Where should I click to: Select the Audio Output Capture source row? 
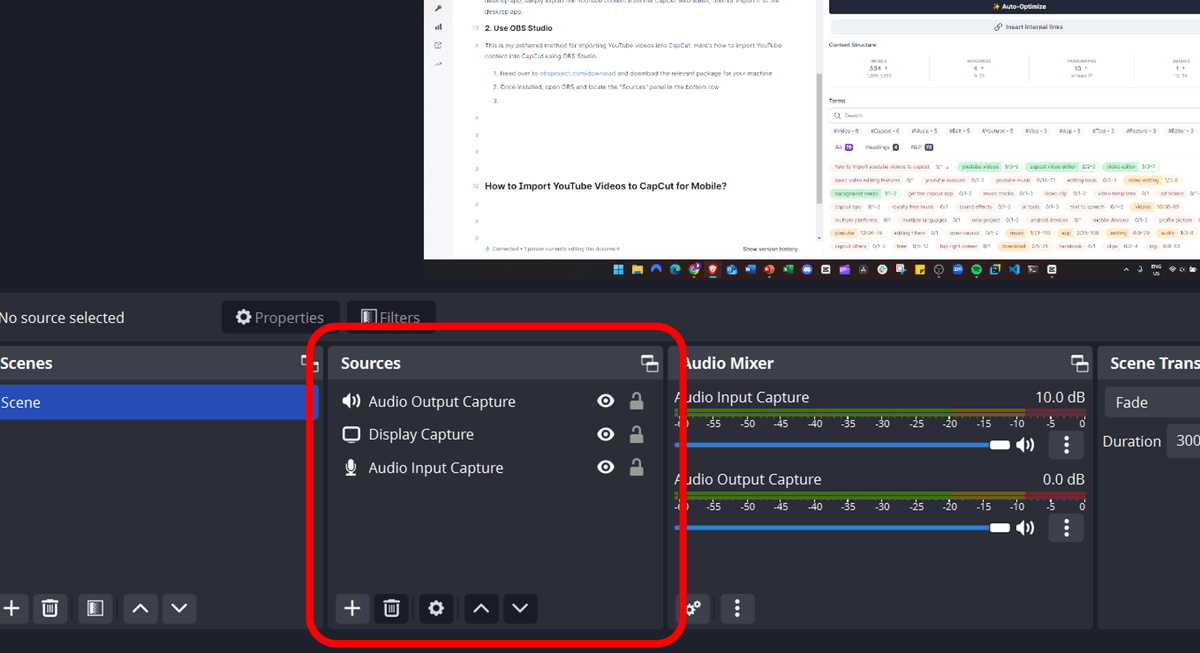coord(495,401)
